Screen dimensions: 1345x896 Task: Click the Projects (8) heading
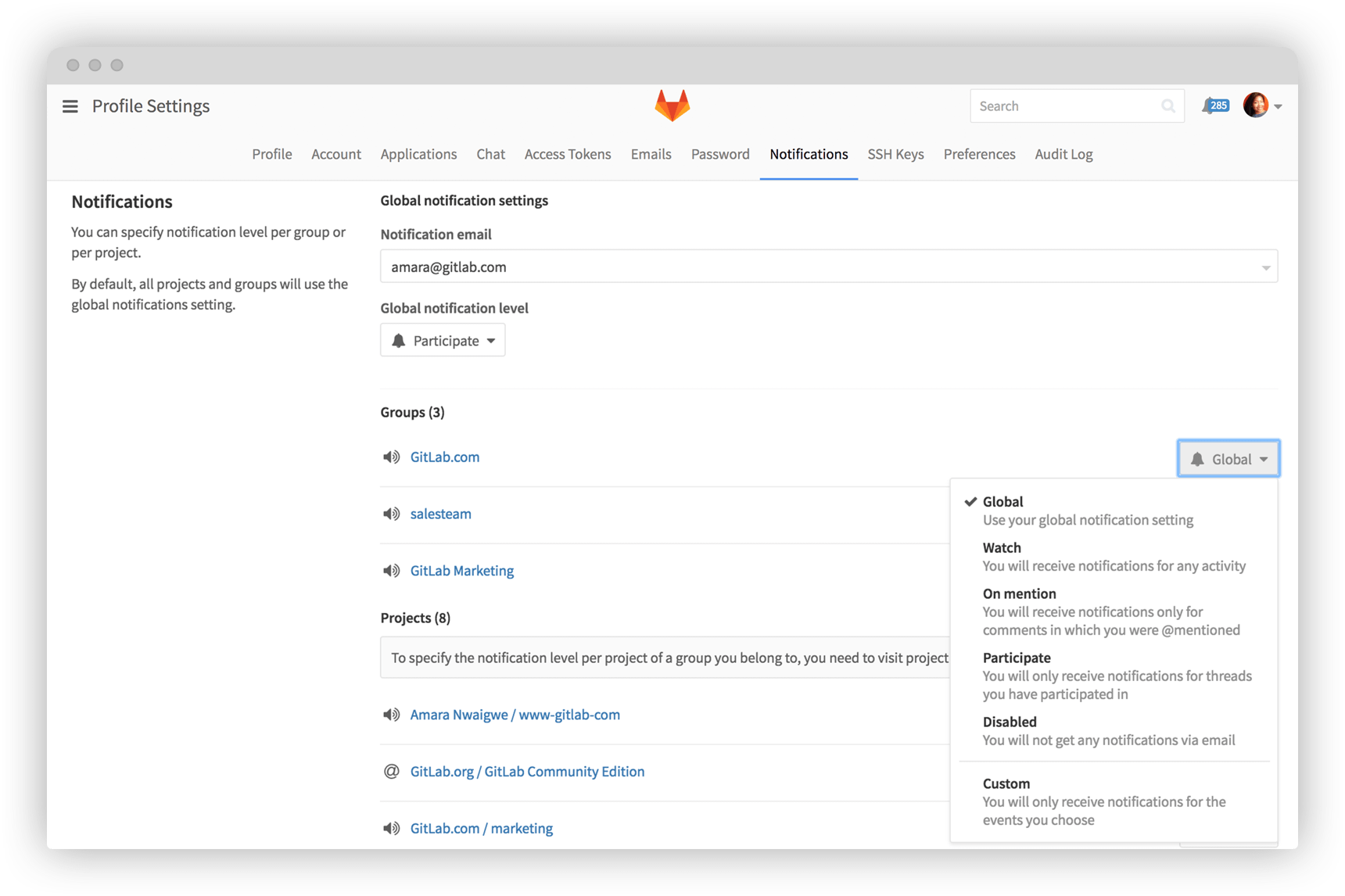(x=415, y=618)
